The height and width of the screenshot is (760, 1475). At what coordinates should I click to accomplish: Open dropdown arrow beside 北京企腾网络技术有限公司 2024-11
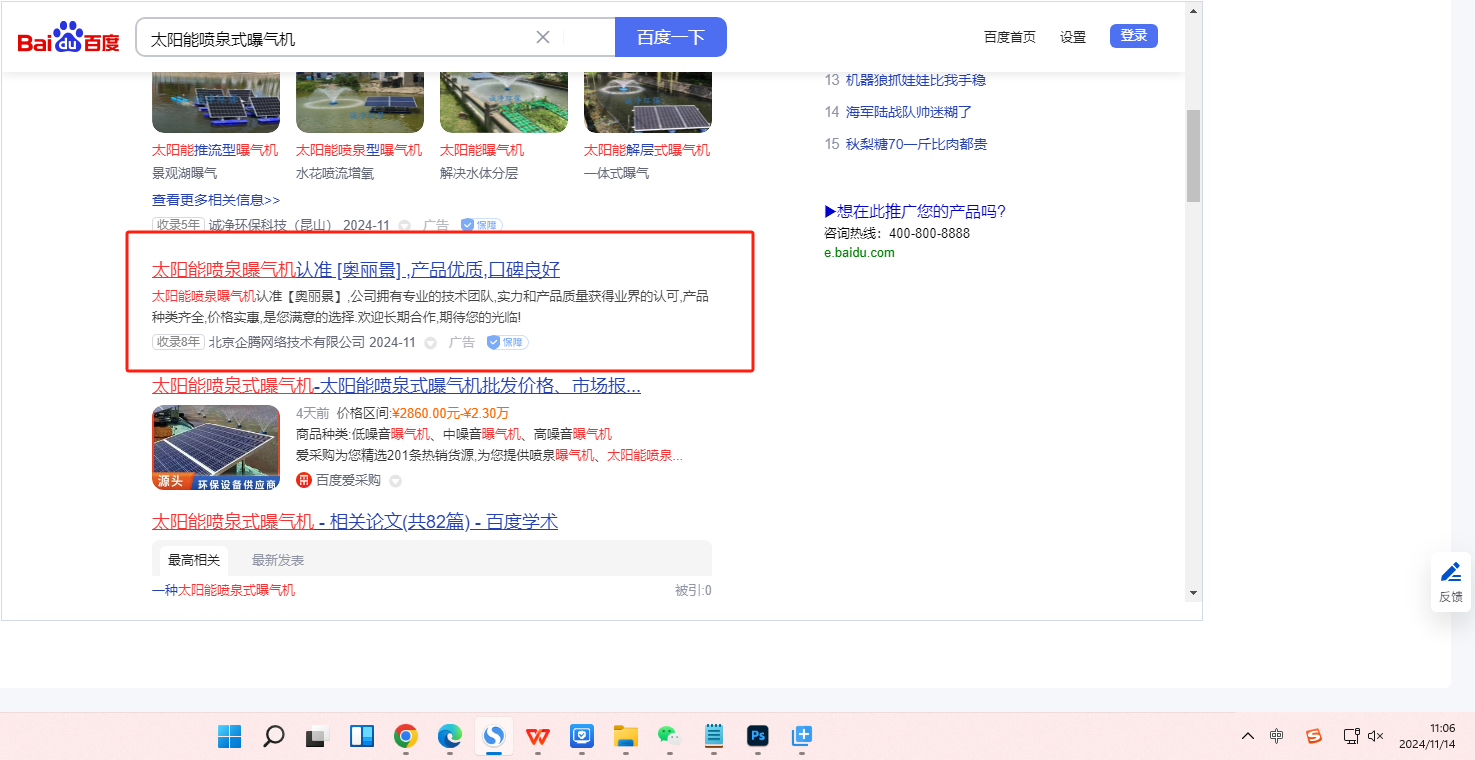coord(431,343)
